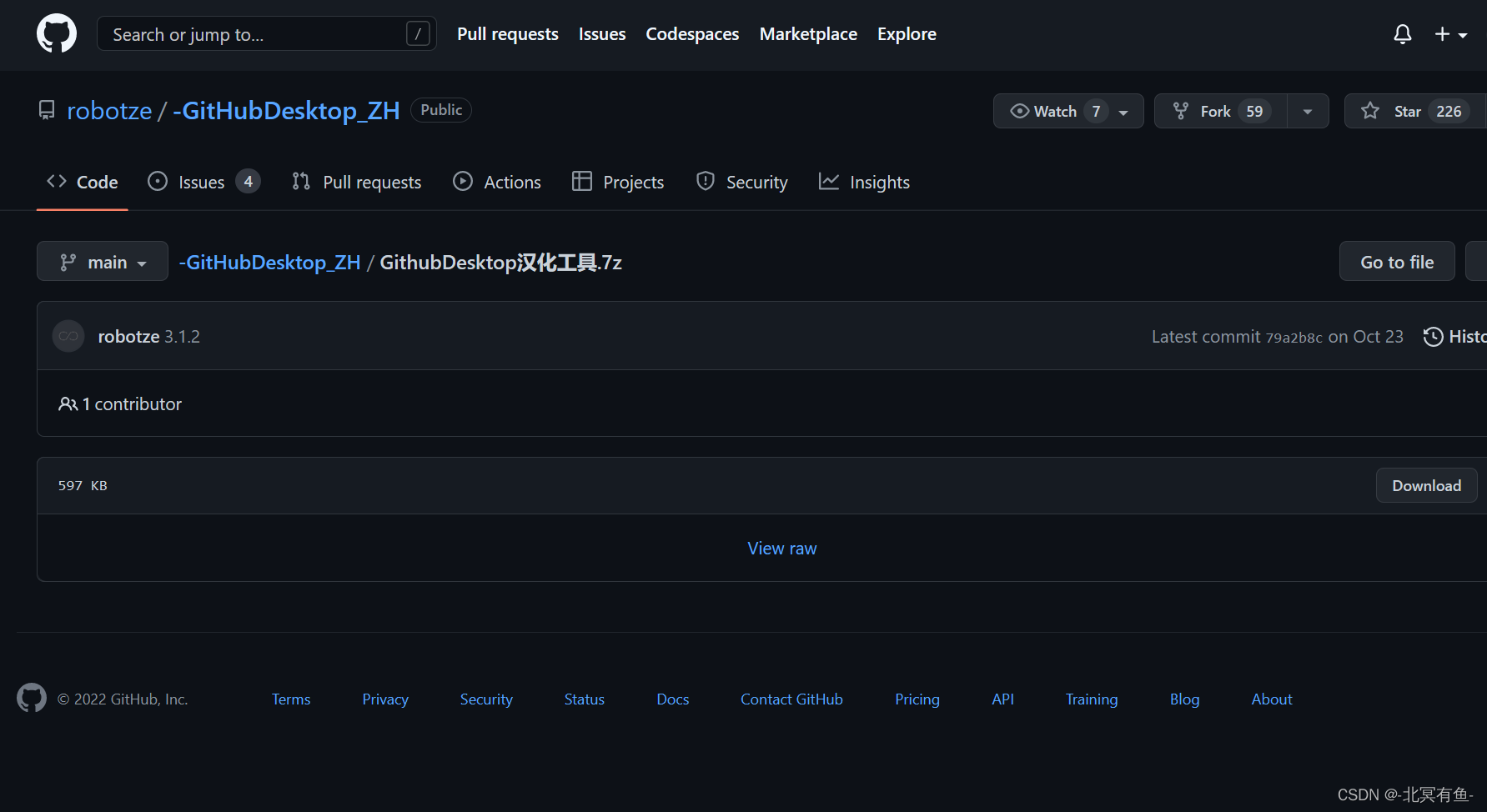Click the Latest commit date Oct 23
The image size is (1487, 812).
(x=1378, y=337)
